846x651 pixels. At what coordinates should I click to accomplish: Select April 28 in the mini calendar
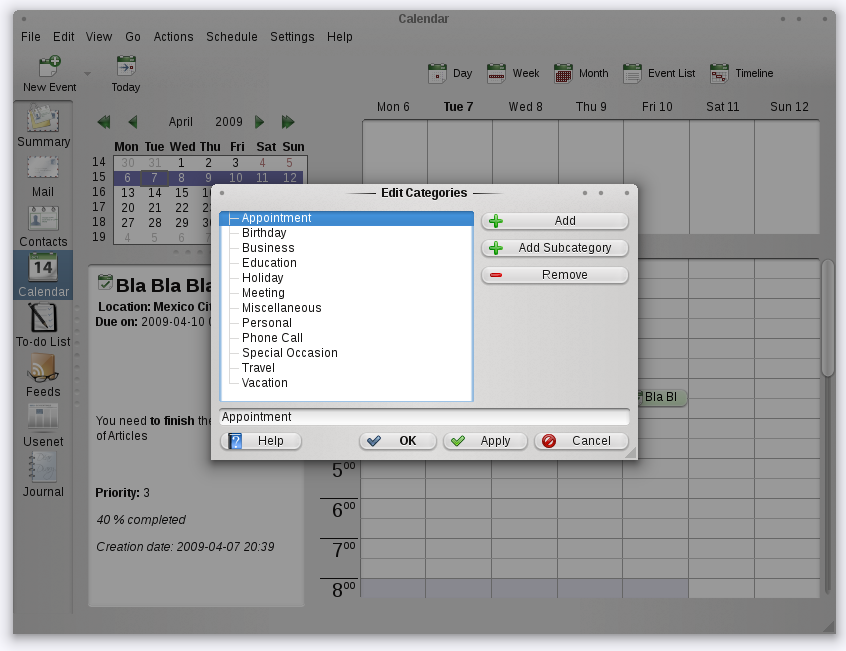pos(154,223)
